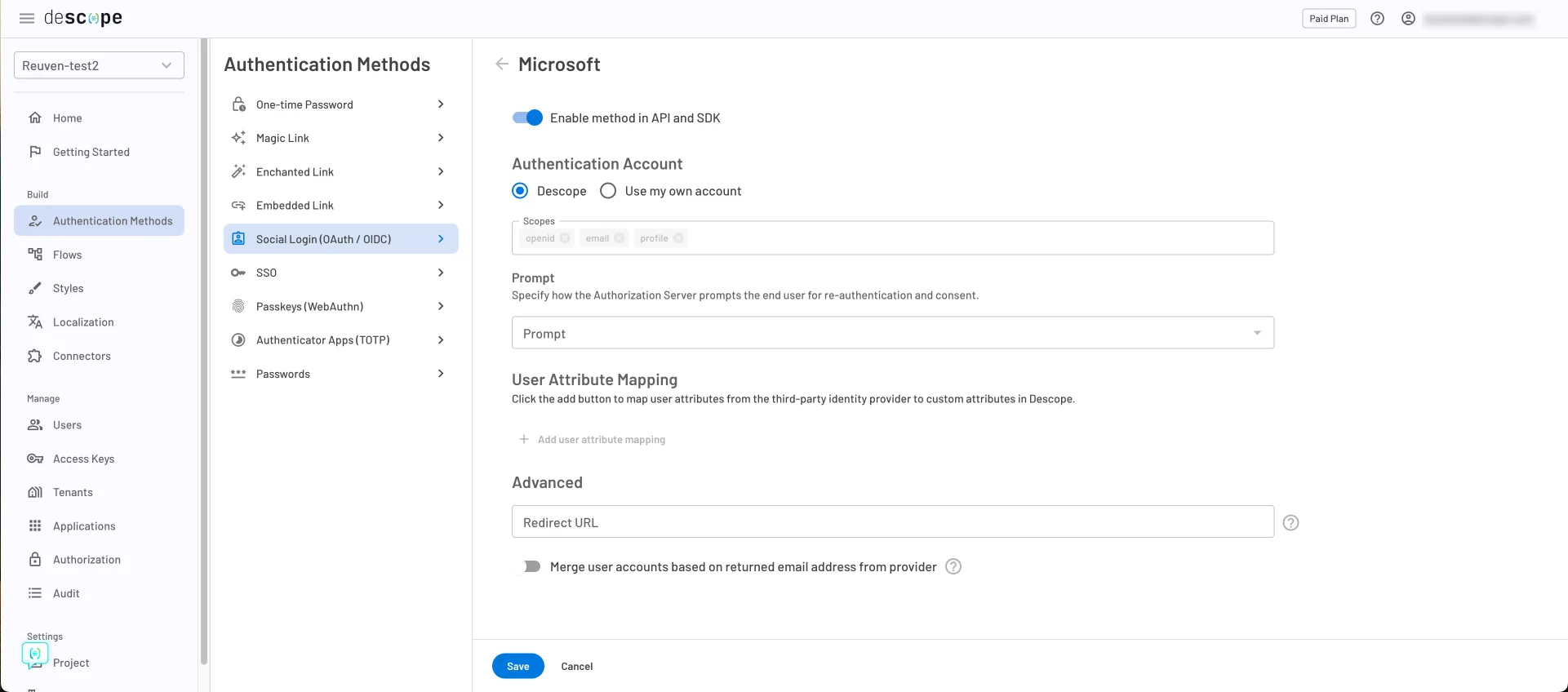Viewport: 1568px width, 692px height.
Task: Go back with the arrow next to Microsoft
Action: (x=502, y=64)
